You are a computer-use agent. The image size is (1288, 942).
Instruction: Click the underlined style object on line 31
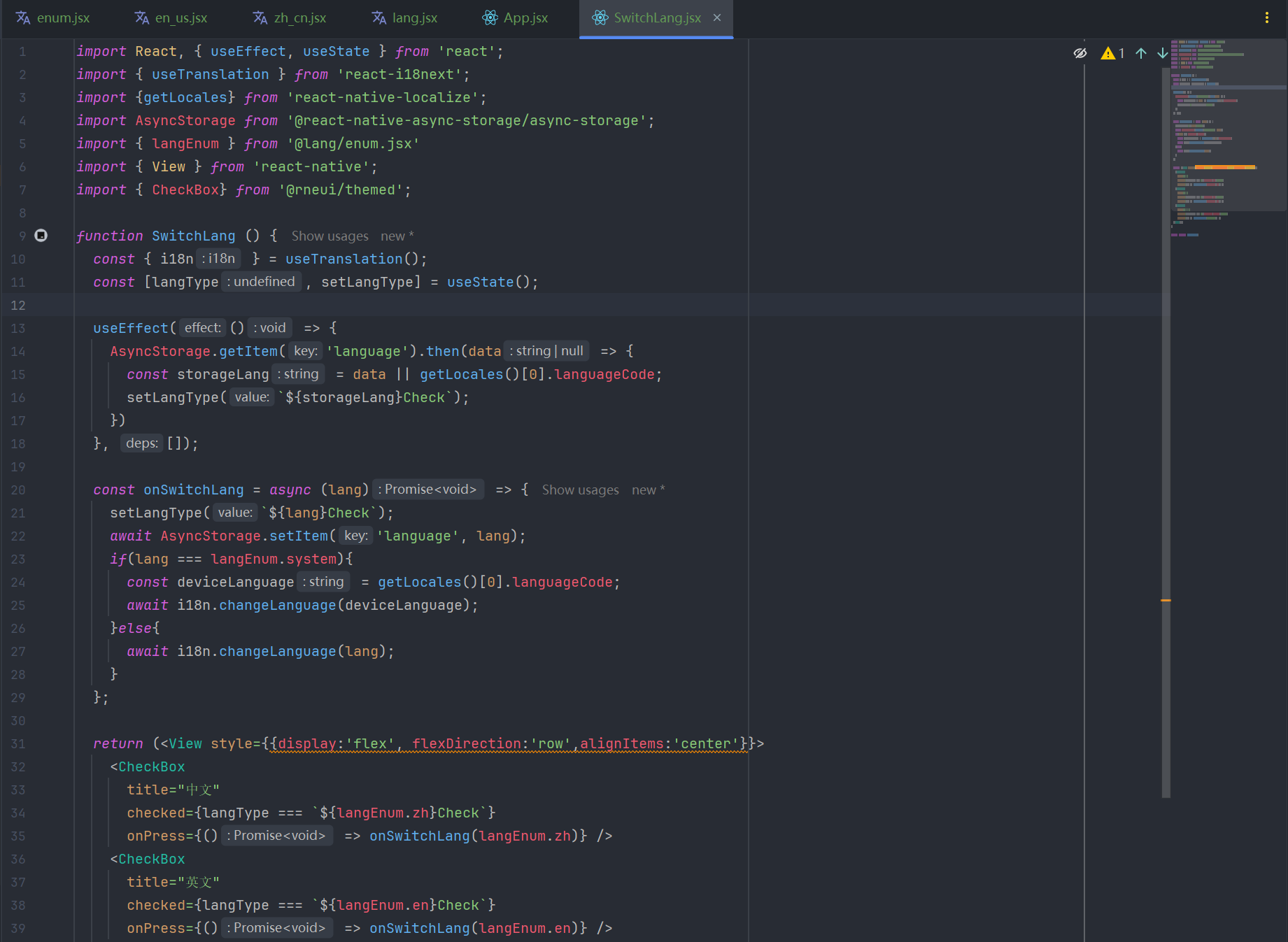click(x=509, y=744)
